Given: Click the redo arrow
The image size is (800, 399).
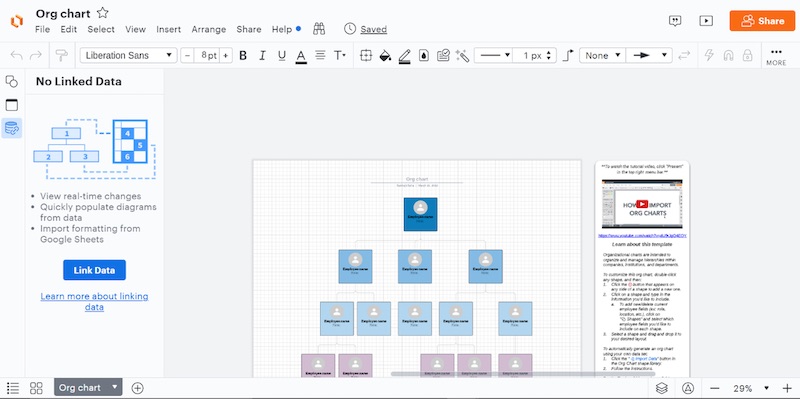Looking at the screenshot, I should click(x=36, y=55).
